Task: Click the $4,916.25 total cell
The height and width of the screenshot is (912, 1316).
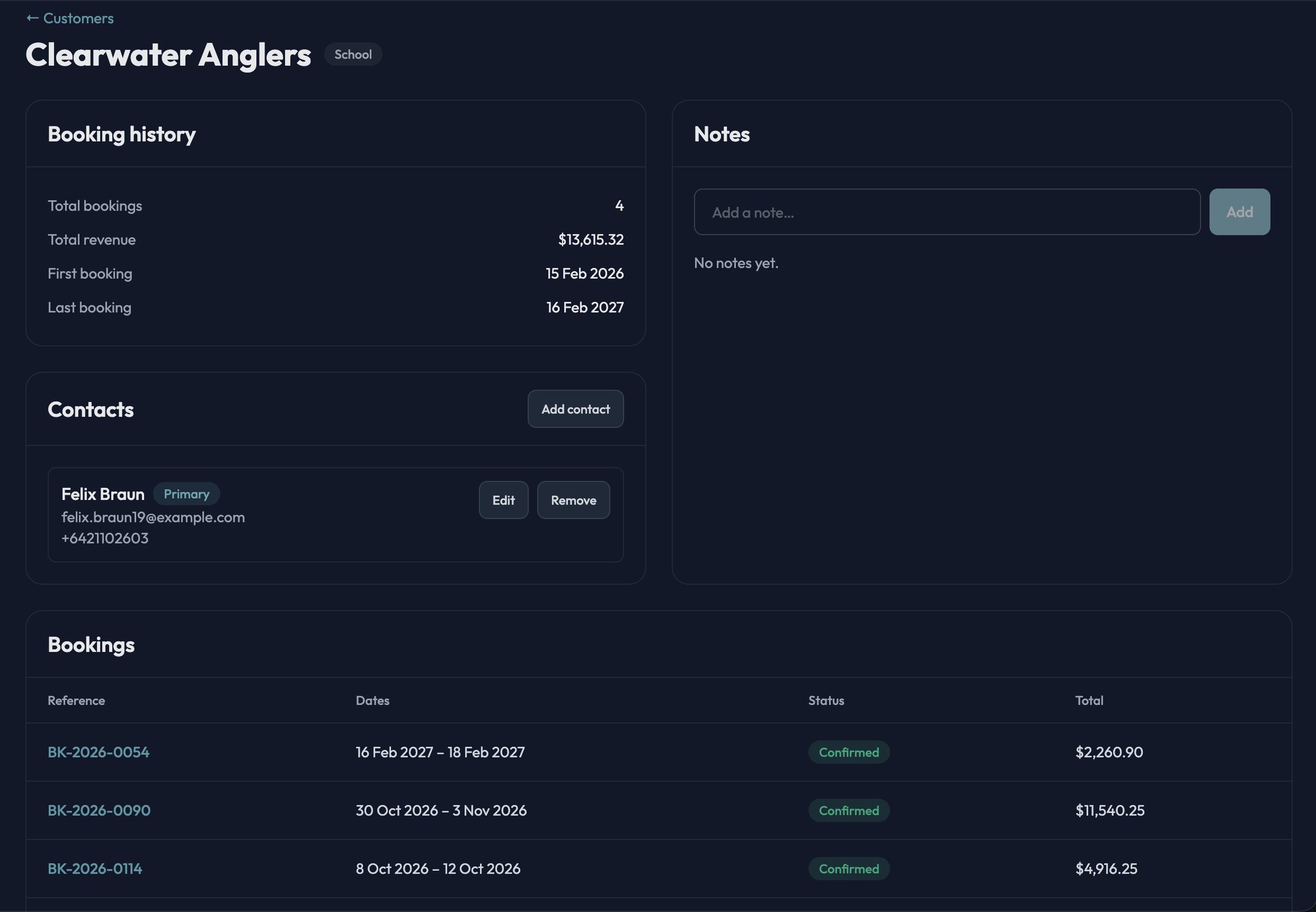Action: tap(1106, 869)
